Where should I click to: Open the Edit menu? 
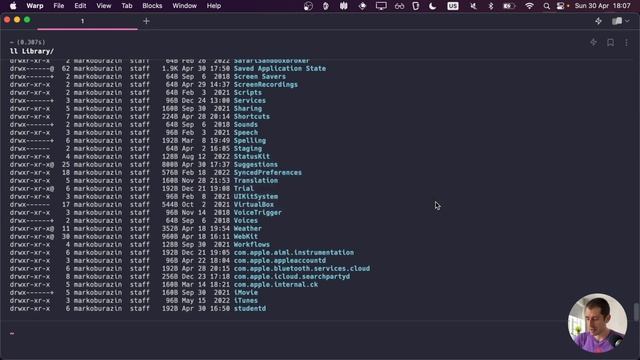(x=80, y=6)
